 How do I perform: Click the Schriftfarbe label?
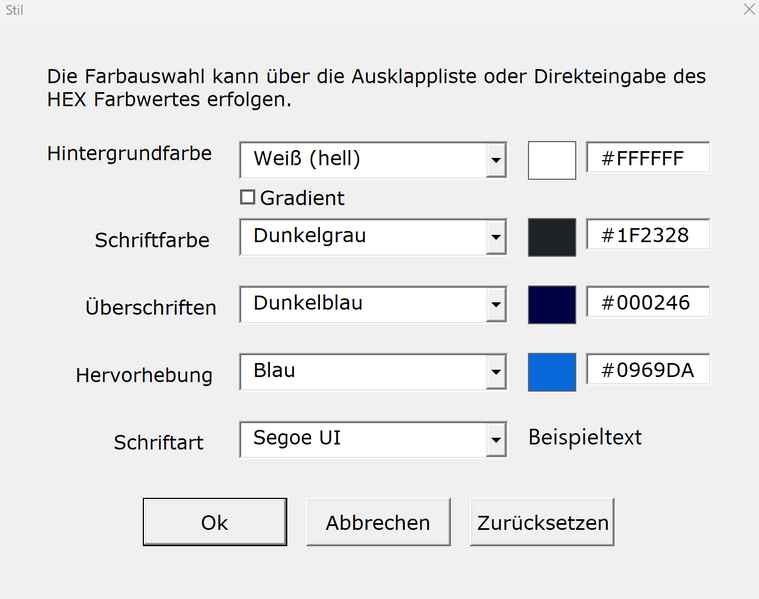point(152,240)
